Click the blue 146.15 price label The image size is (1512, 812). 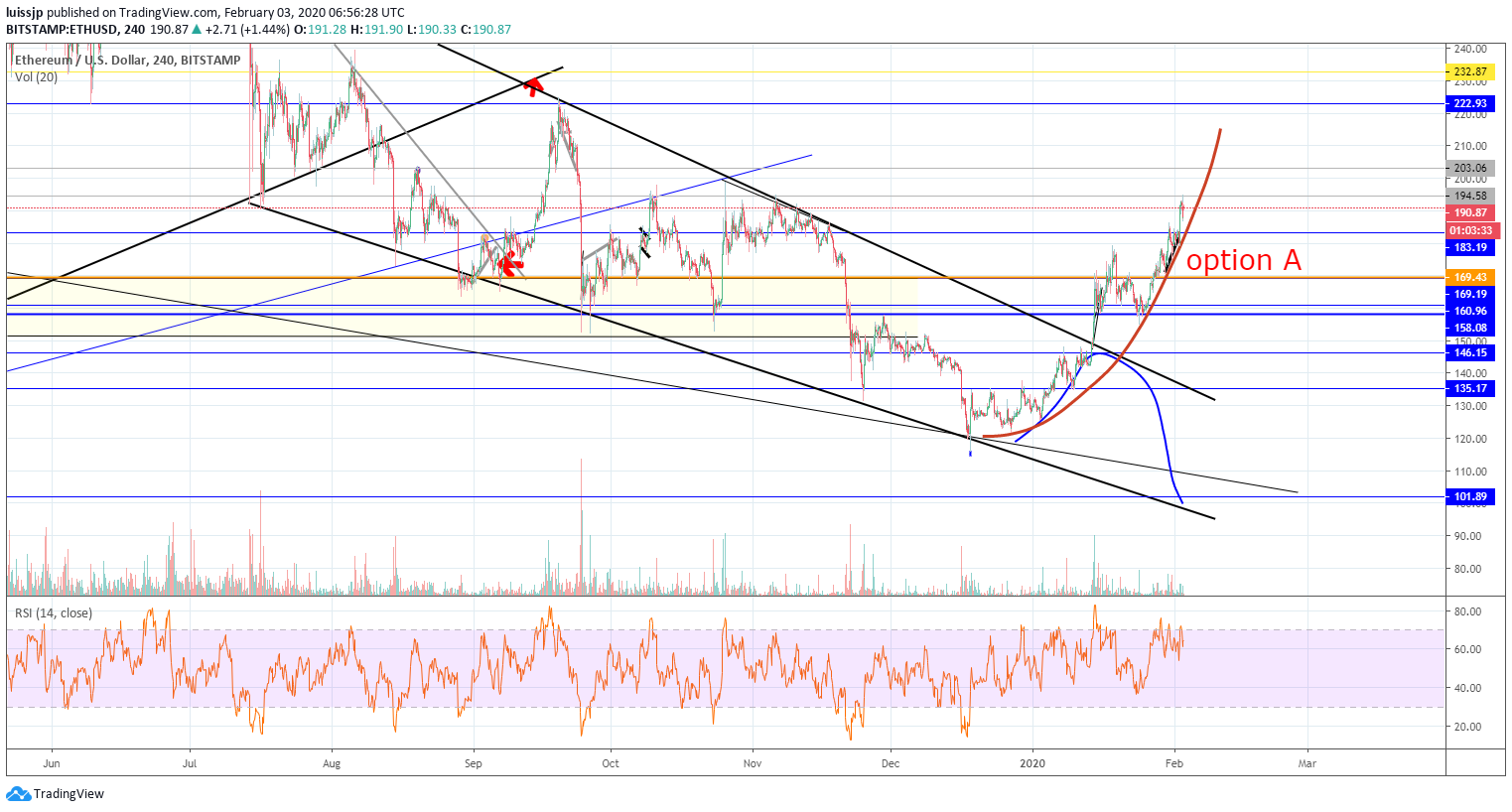point(1469,352)
